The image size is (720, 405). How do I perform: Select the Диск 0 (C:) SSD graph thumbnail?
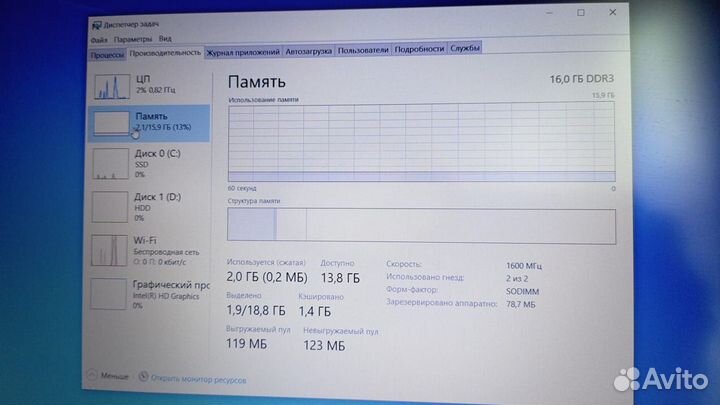110,163
